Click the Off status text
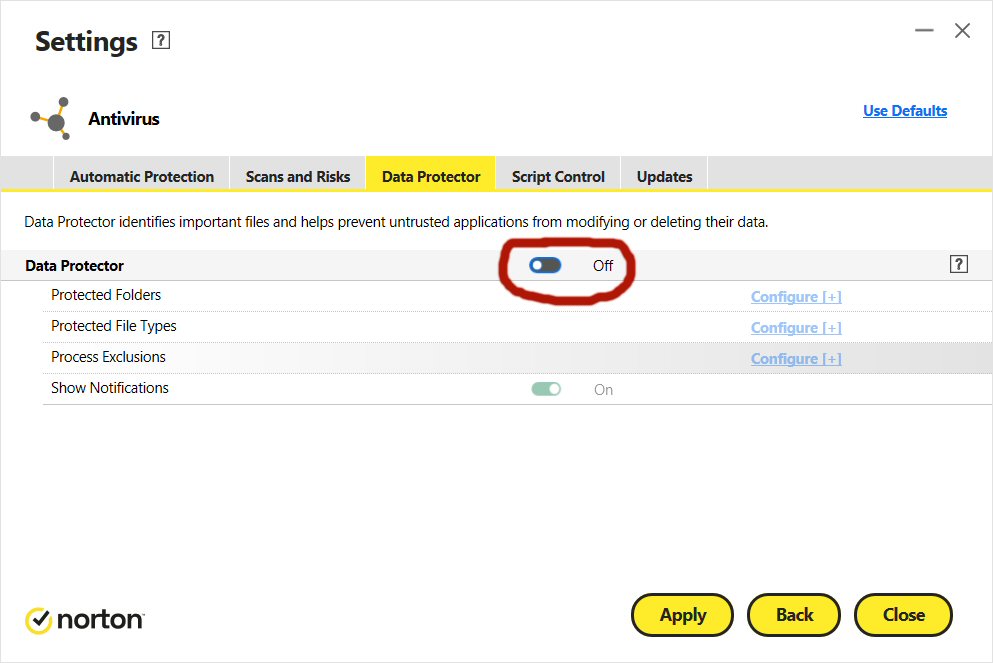Screen dimensions: 993x663 click(603, 265)
